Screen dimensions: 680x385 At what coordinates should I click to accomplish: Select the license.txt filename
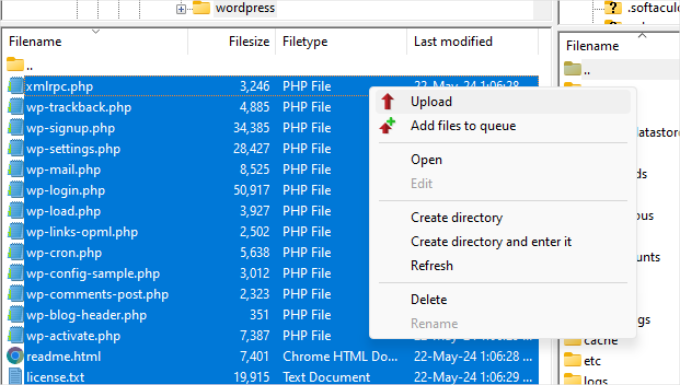coord(56,377)
